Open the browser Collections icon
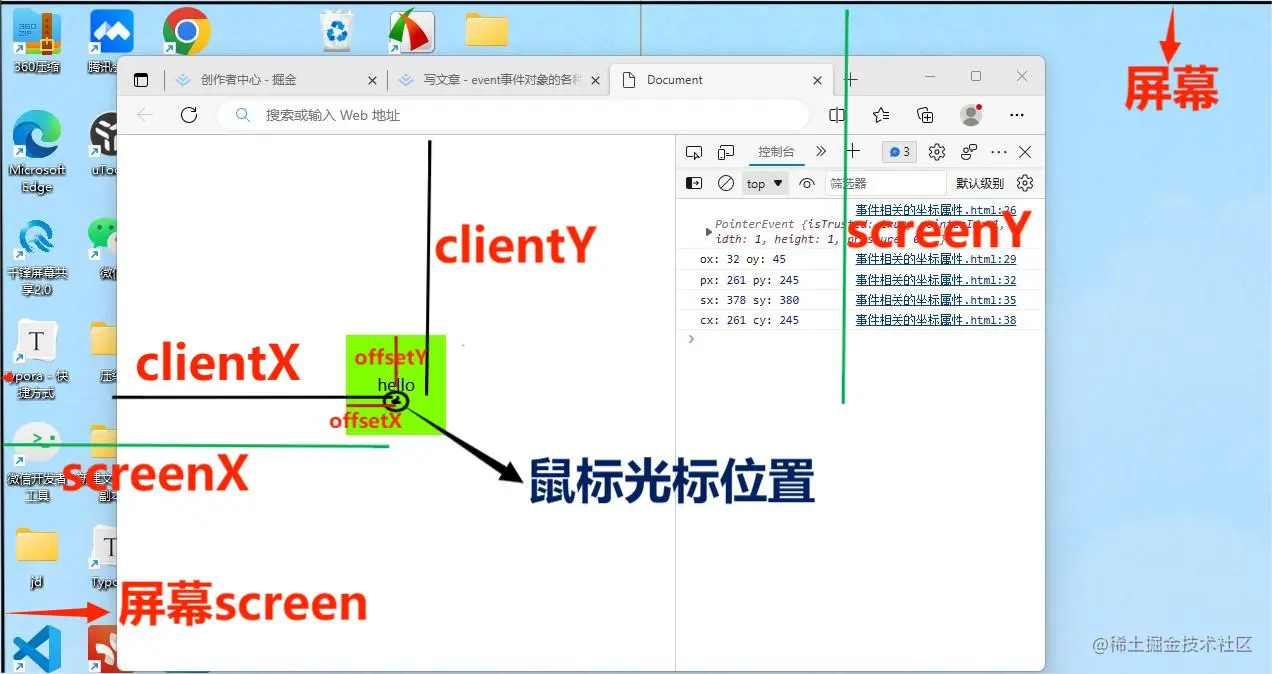 click(925, 114)
